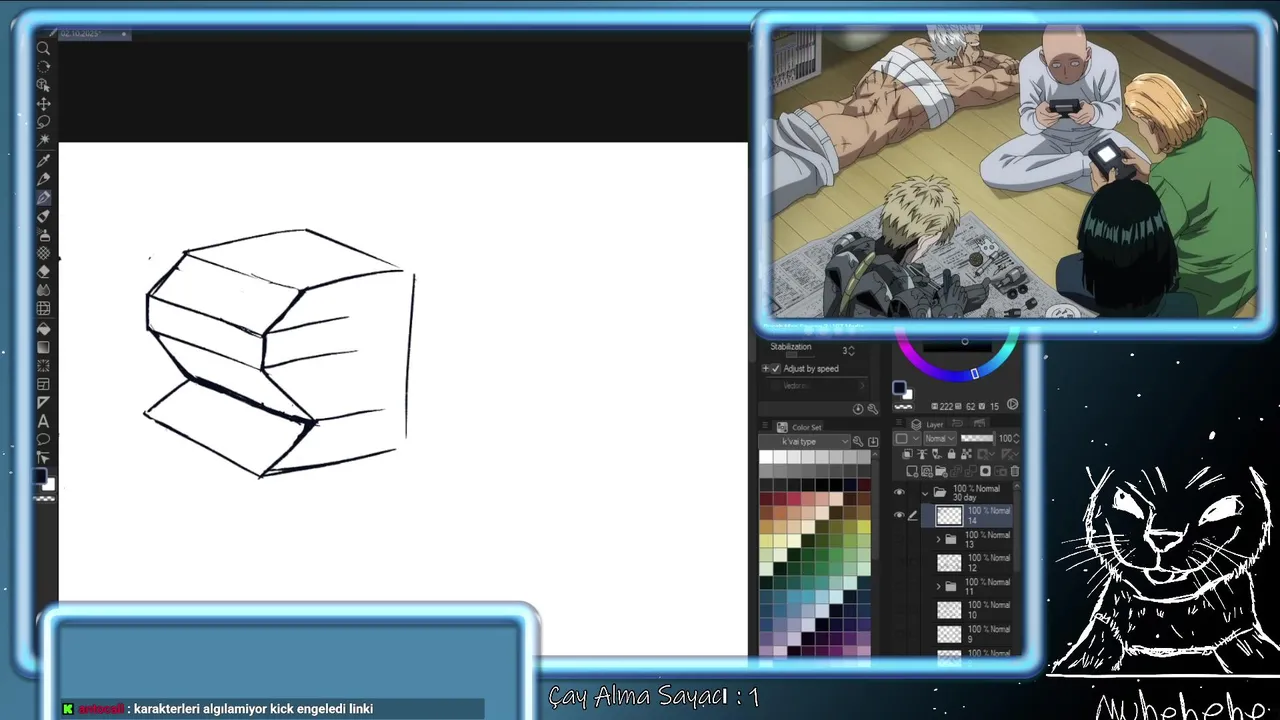Adjust the Stabilization value stepper
The width and height of the screenshot is (1280, 720).
point(851,351)
